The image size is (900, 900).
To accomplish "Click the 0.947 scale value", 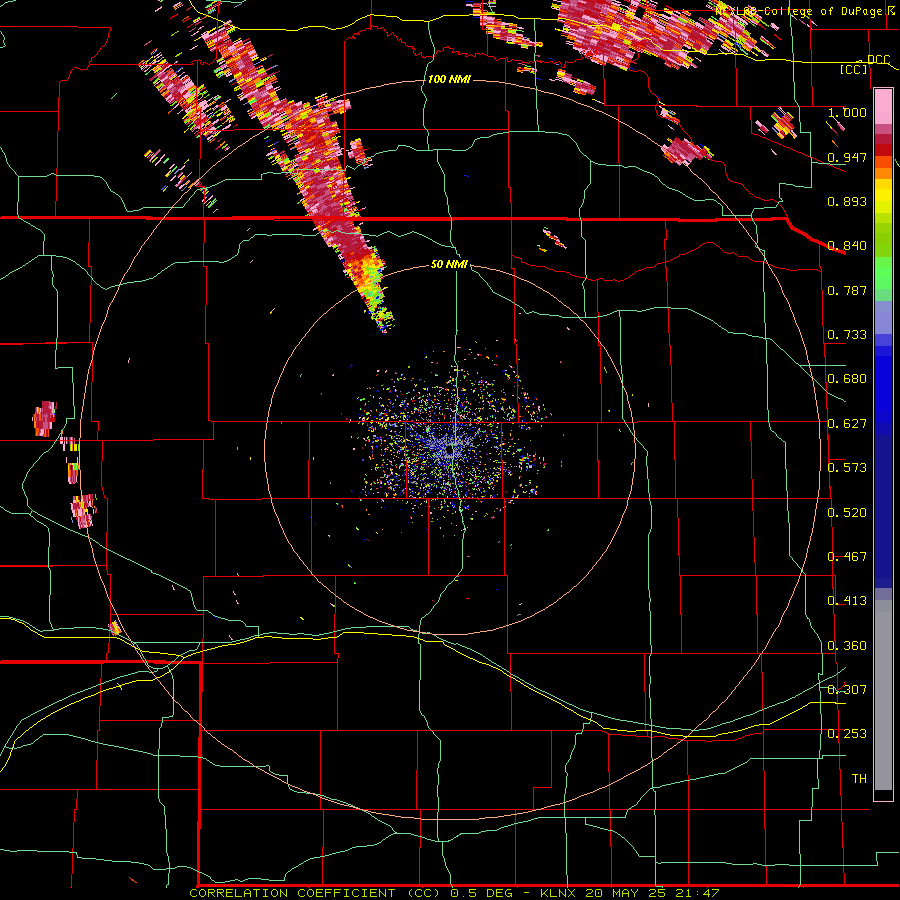I will pos(847,157).
